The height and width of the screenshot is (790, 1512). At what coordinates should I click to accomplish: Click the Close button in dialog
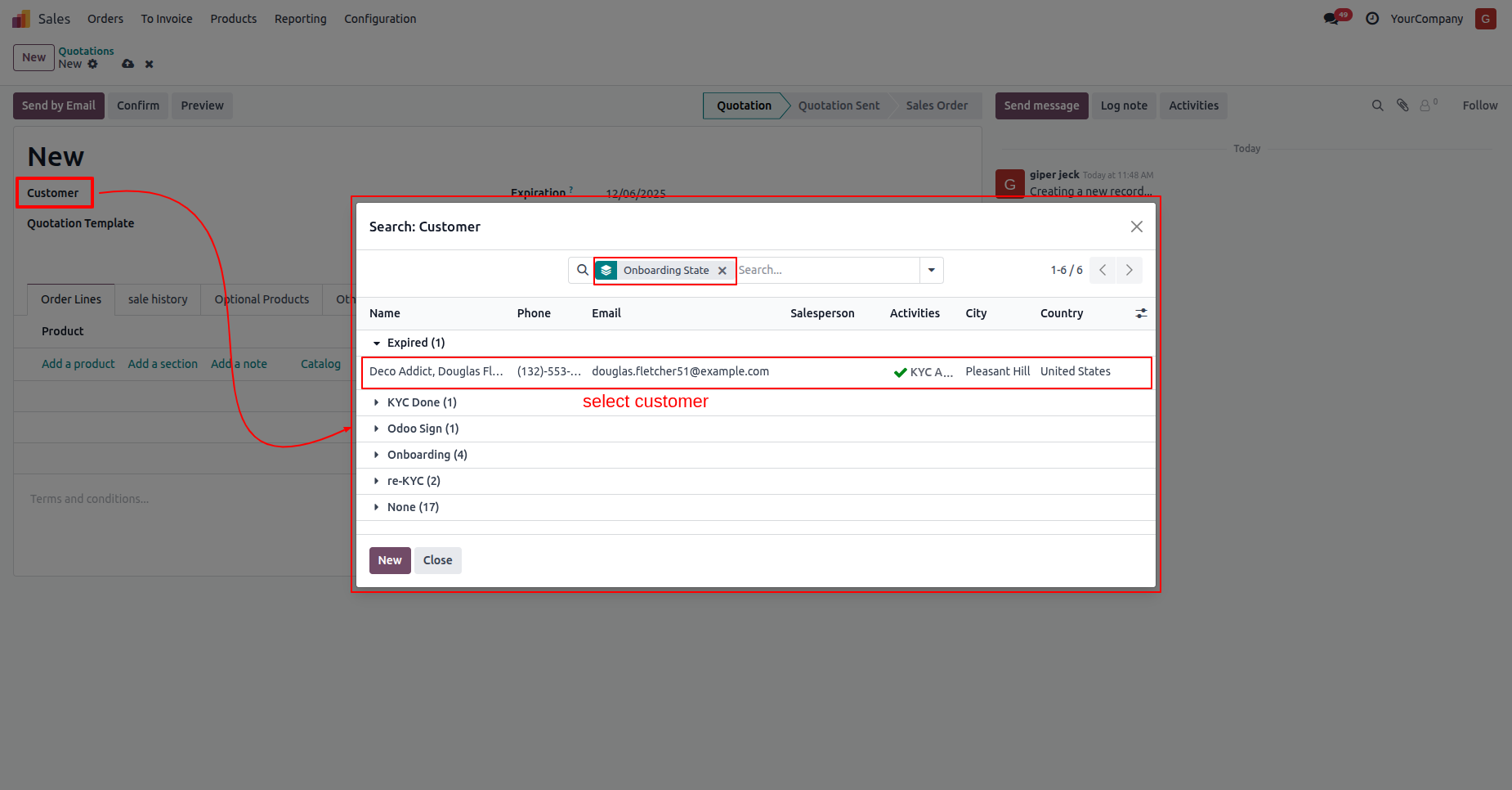click(438, 560)
